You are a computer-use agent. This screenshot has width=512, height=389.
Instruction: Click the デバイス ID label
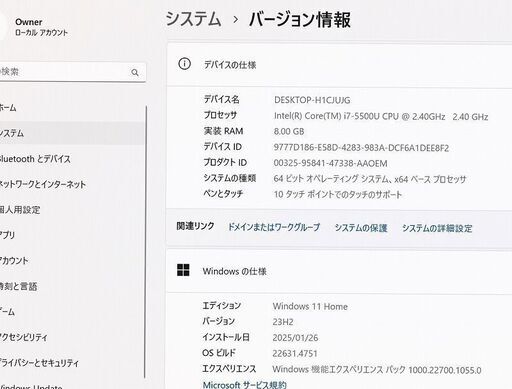[223, 147]
